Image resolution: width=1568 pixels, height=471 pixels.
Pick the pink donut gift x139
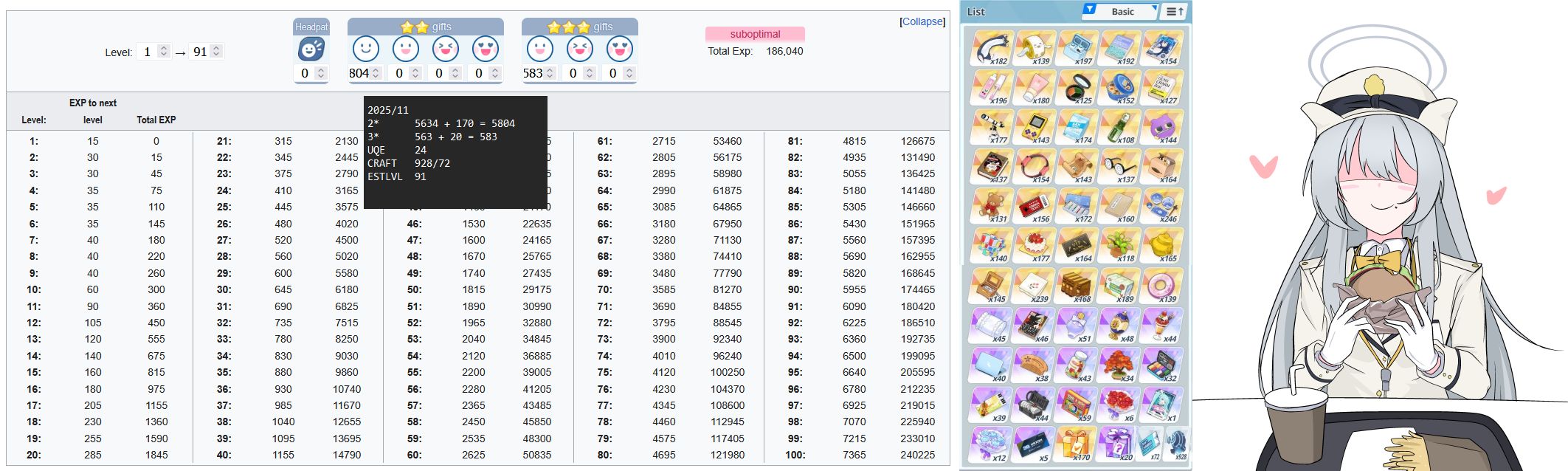1161,286
